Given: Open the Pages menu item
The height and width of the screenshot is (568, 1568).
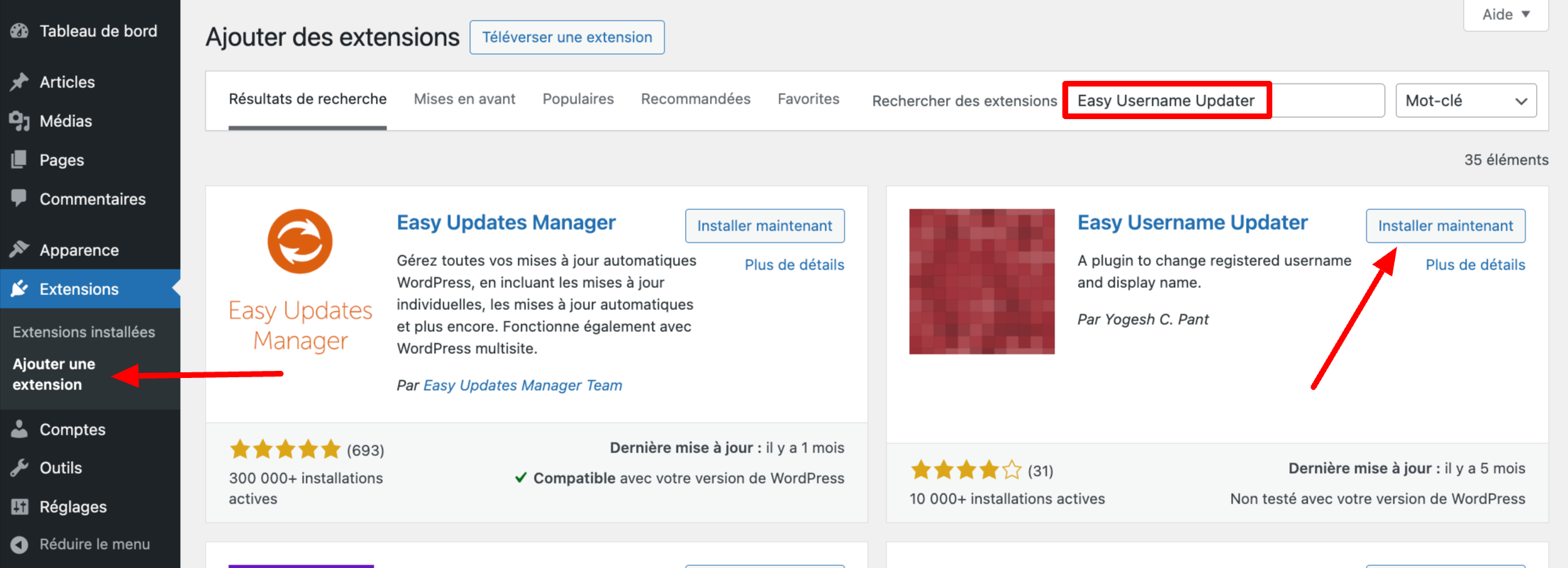Looking at the screenshot, I should click(x=90, y=160).
